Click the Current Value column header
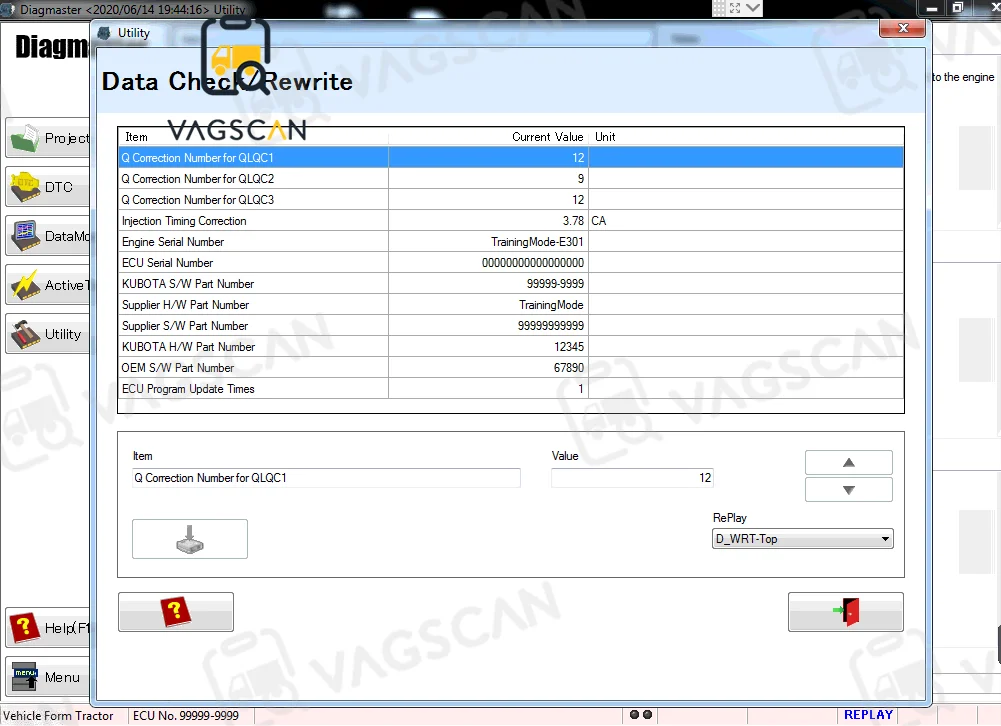The width and height of the screenshot is (1001, 726). pos(488,137)
